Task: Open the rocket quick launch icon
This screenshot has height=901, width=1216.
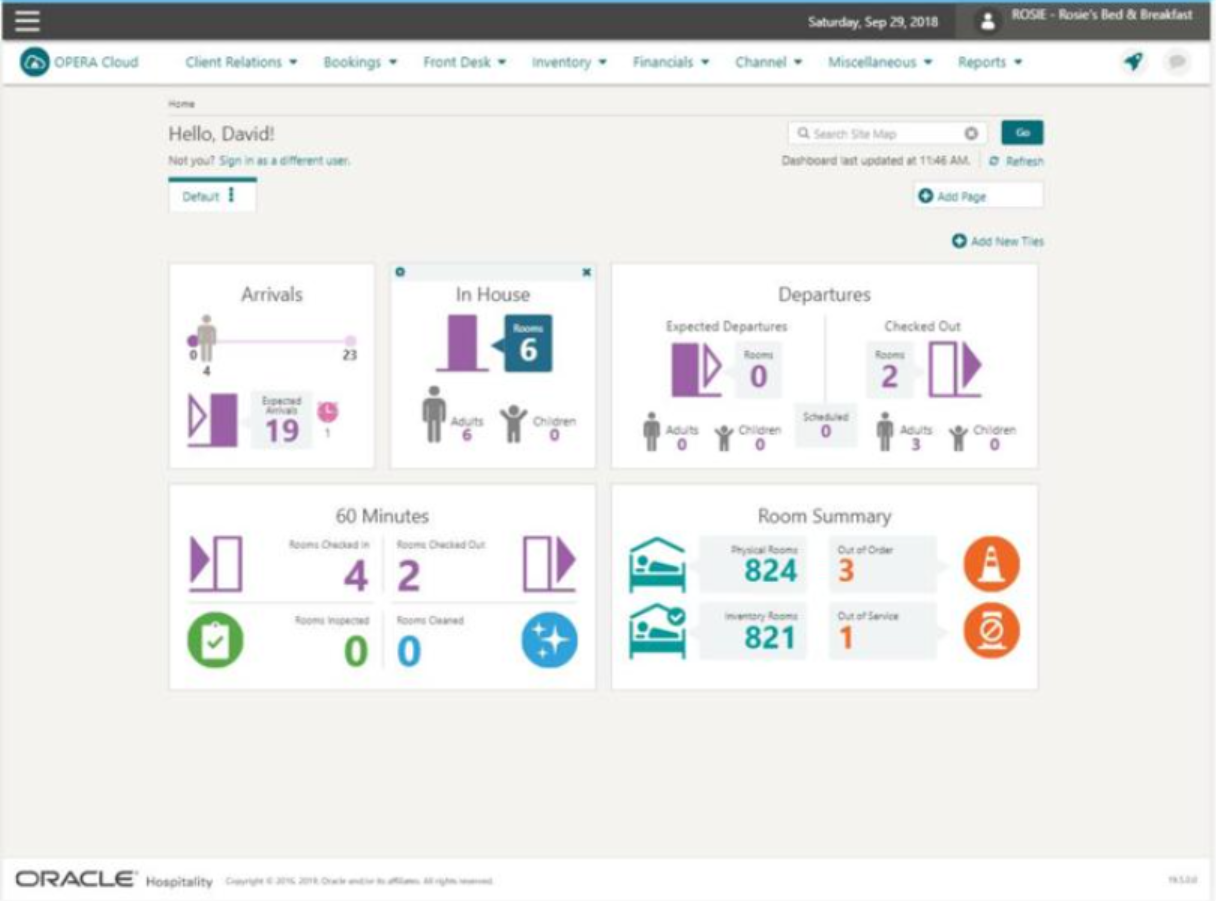Action: [x=1133, y=62]
